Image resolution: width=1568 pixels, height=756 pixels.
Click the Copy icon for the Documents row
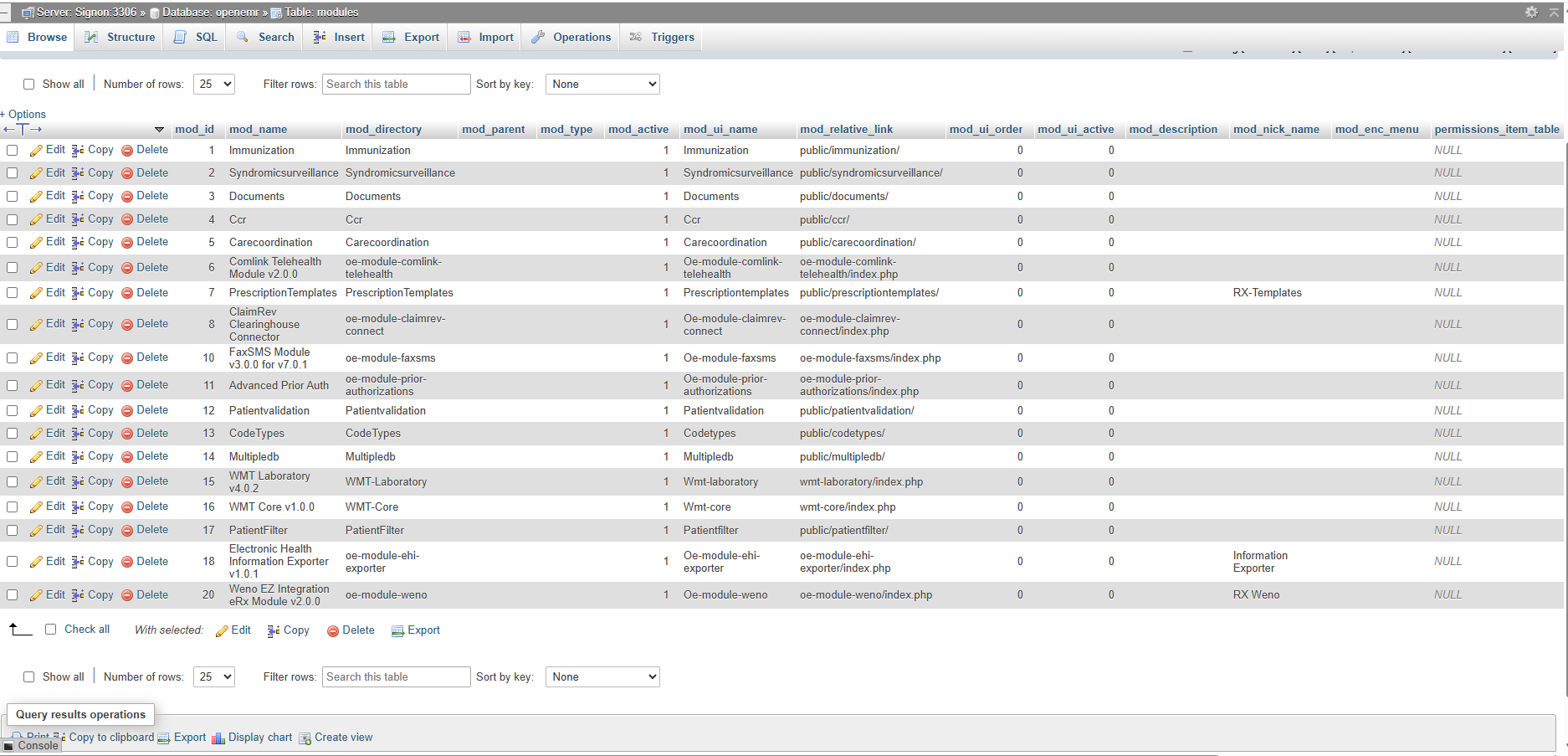[x=77, y=197]
